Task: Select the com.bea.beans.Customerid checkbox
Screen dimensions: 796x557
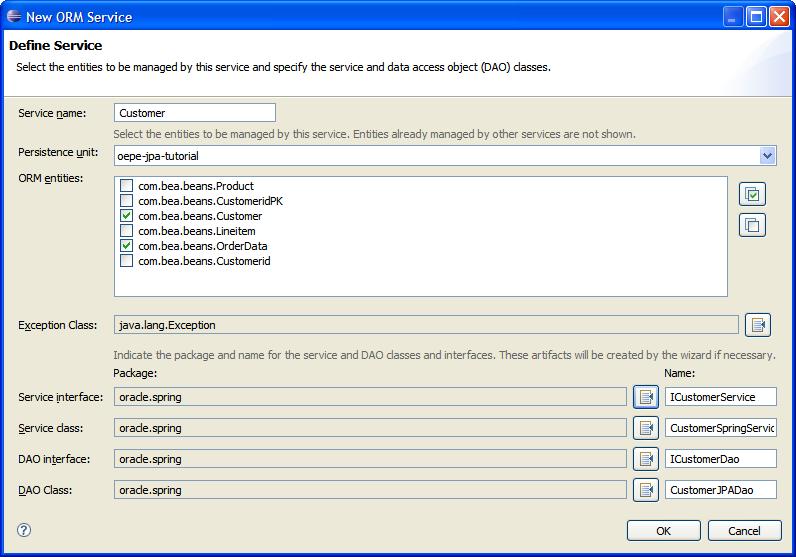Action: 127,261
